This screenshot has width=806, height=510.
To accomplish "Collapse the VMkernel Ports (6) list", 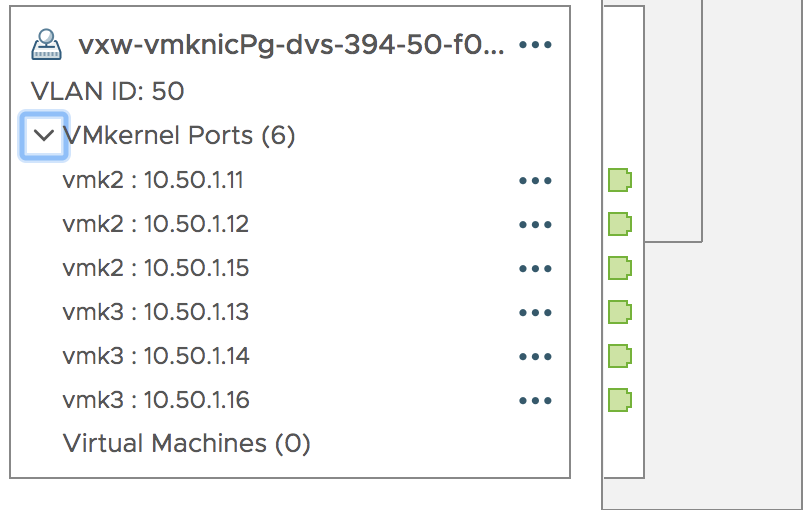I will point(44,136).
